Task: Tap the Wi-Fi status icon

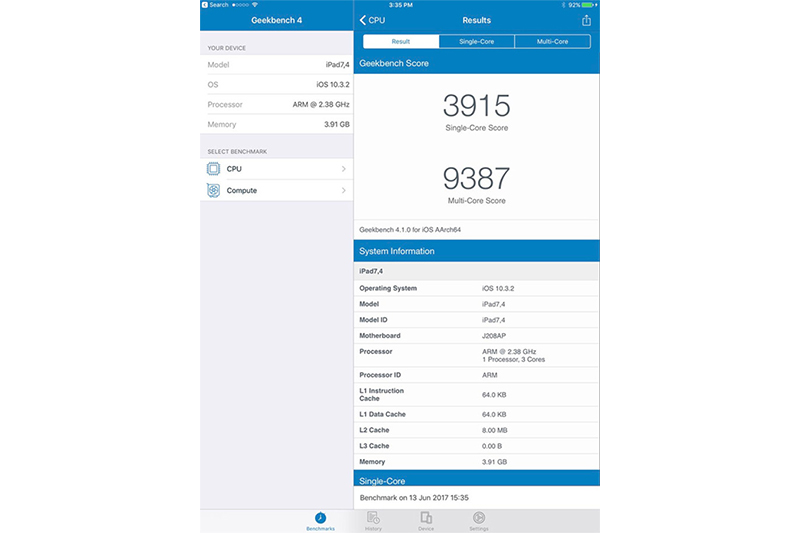Action: [255, 5]
